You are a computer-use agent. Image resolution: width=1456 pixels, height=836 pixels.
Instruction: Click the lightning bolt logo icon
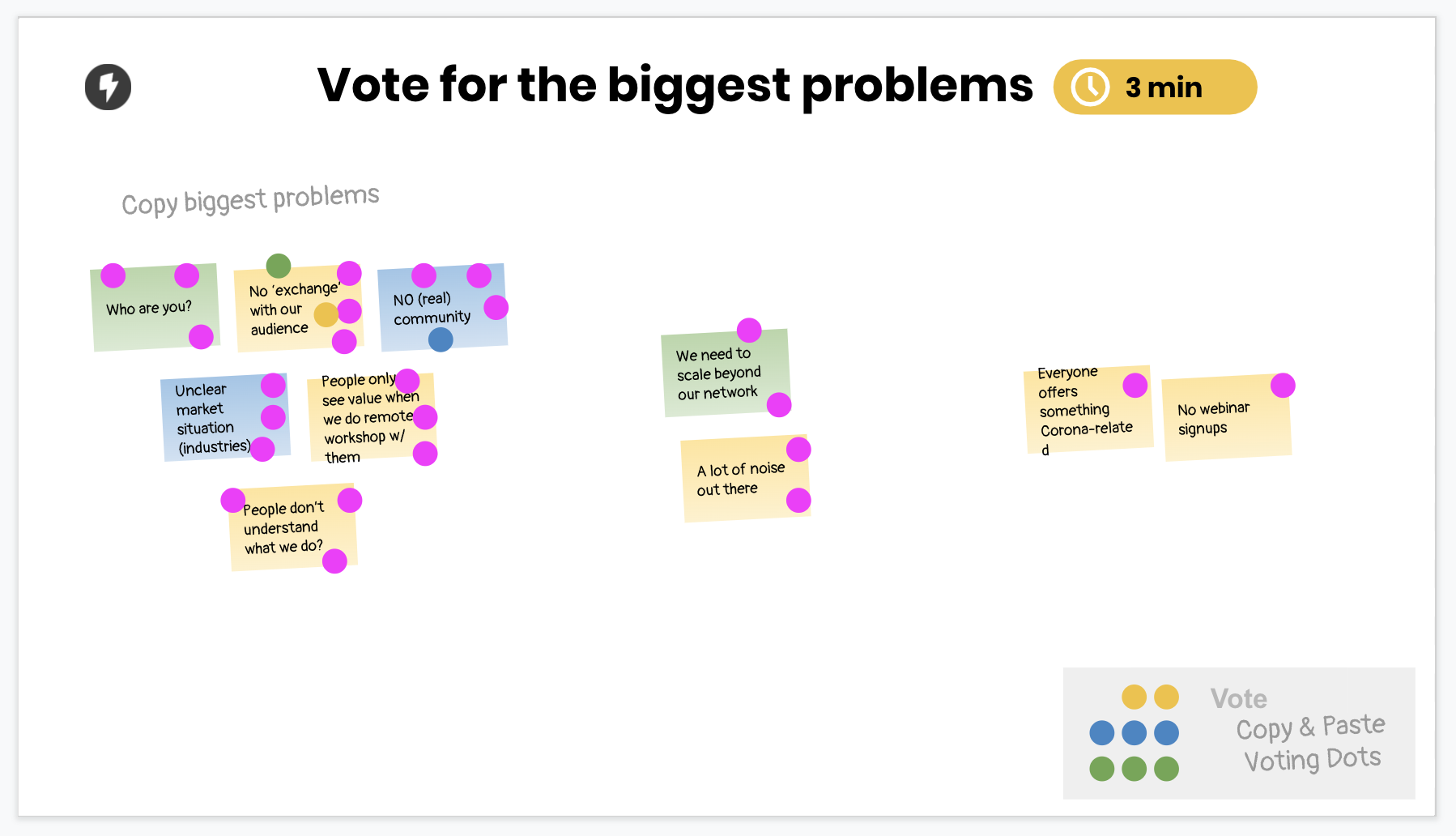(108, 87)
